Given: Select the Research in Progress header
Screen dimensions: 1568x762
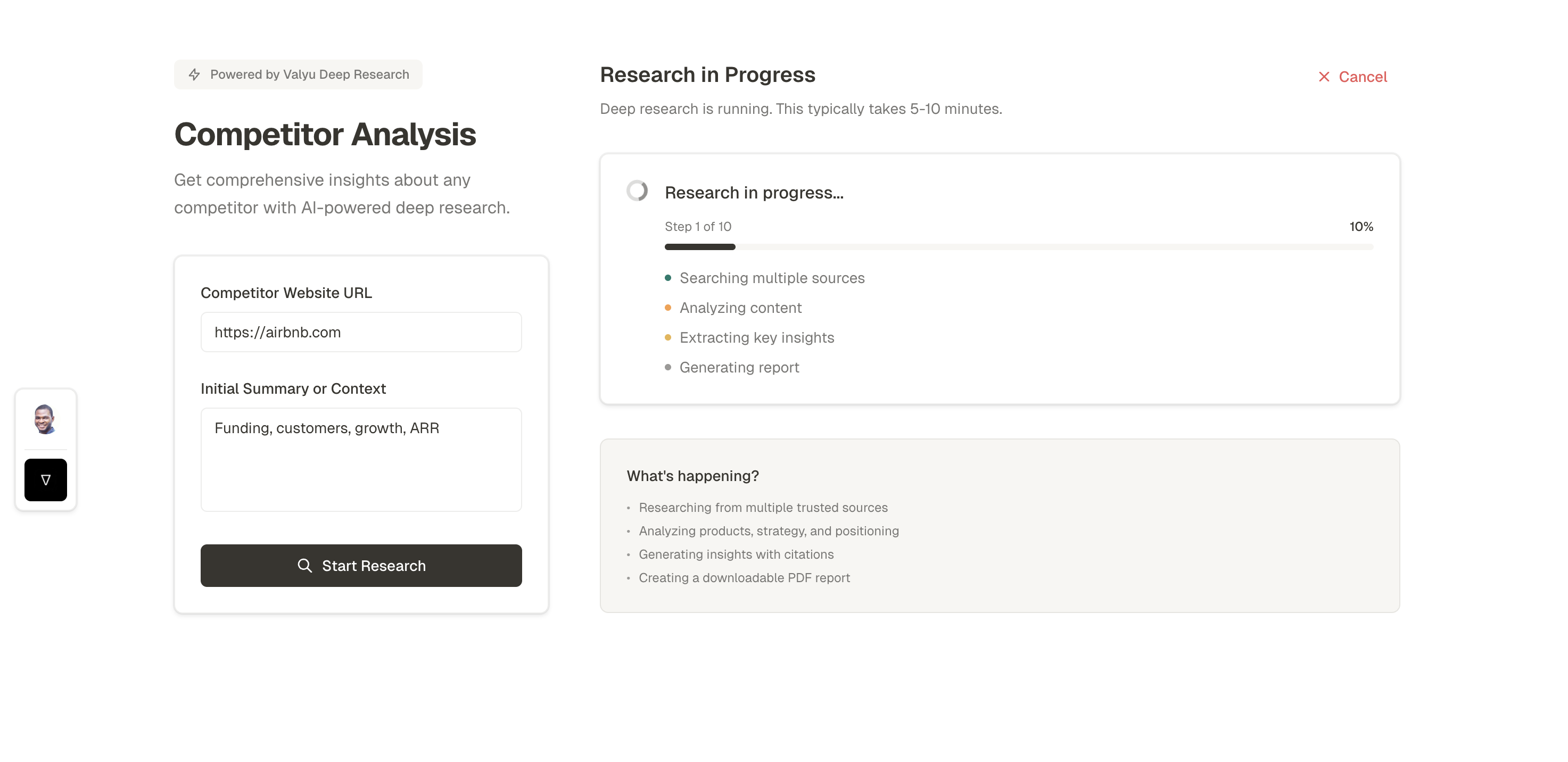Looking at the screenshot, I should pos(707,75).
